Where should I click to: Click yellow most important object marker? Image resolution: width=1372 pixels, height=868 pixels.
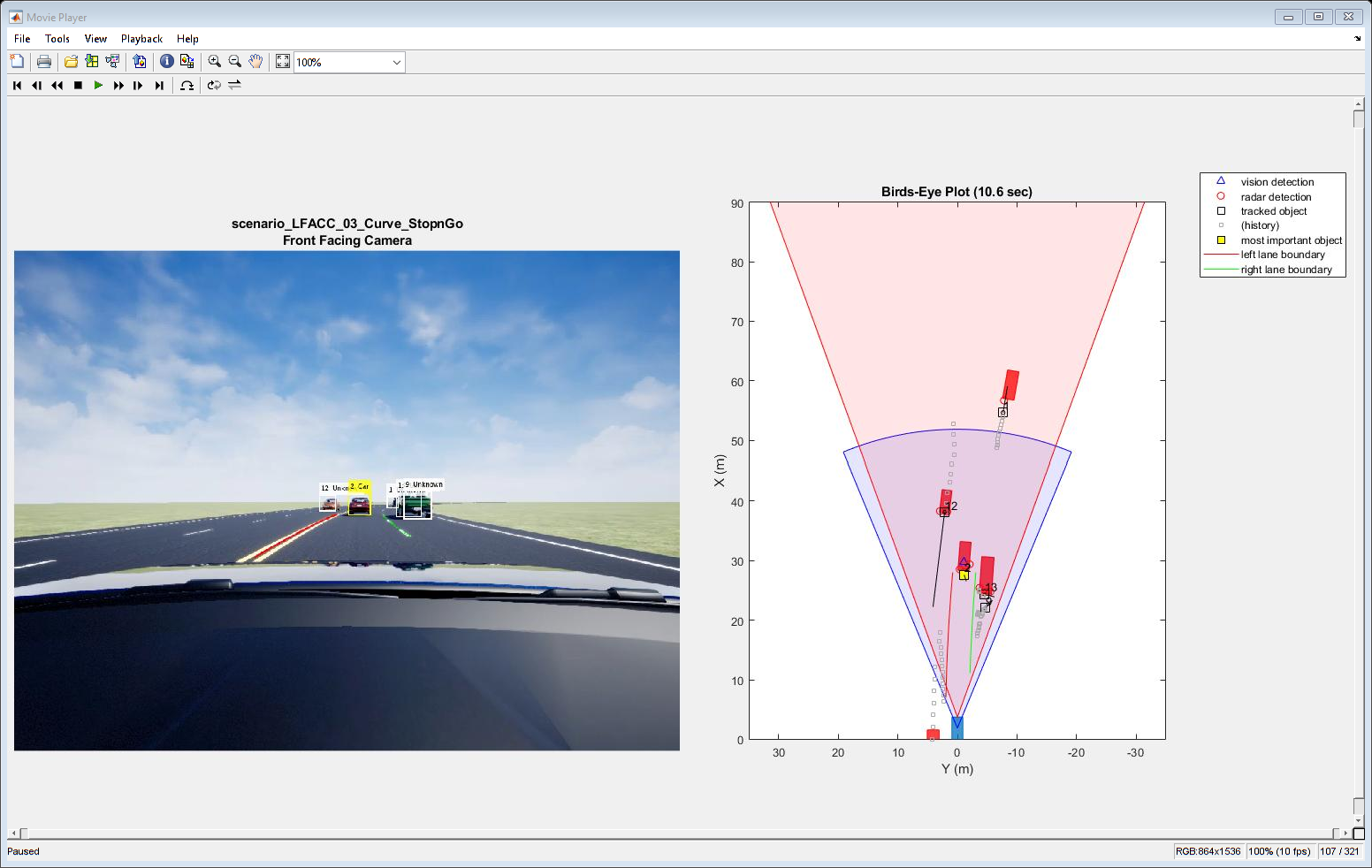[964, 575]
